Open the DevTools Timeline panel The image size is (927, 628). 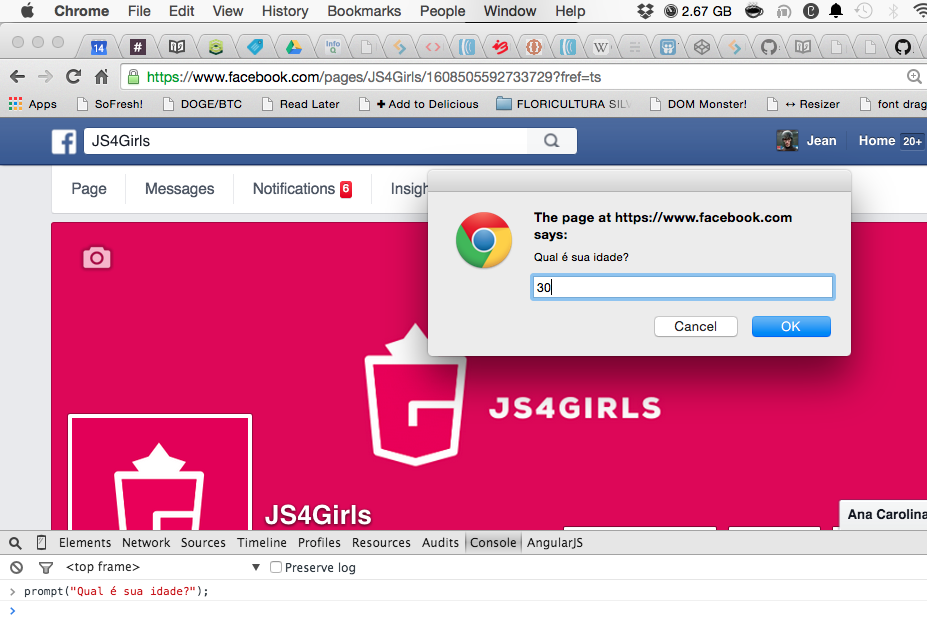(x=261, y=542)
